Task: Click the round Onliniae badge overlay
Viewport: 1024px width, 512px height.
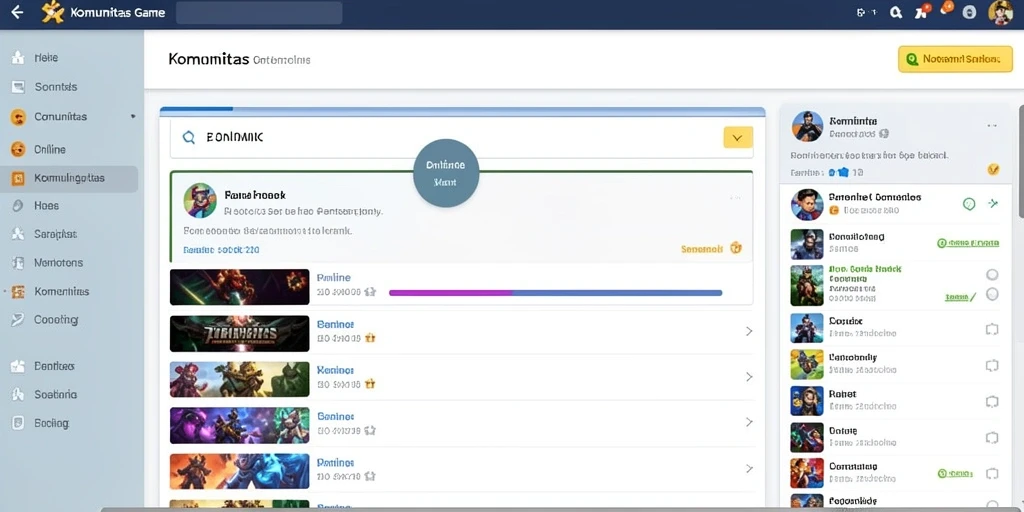Action: pyautogui.click(x=447, y=173)
